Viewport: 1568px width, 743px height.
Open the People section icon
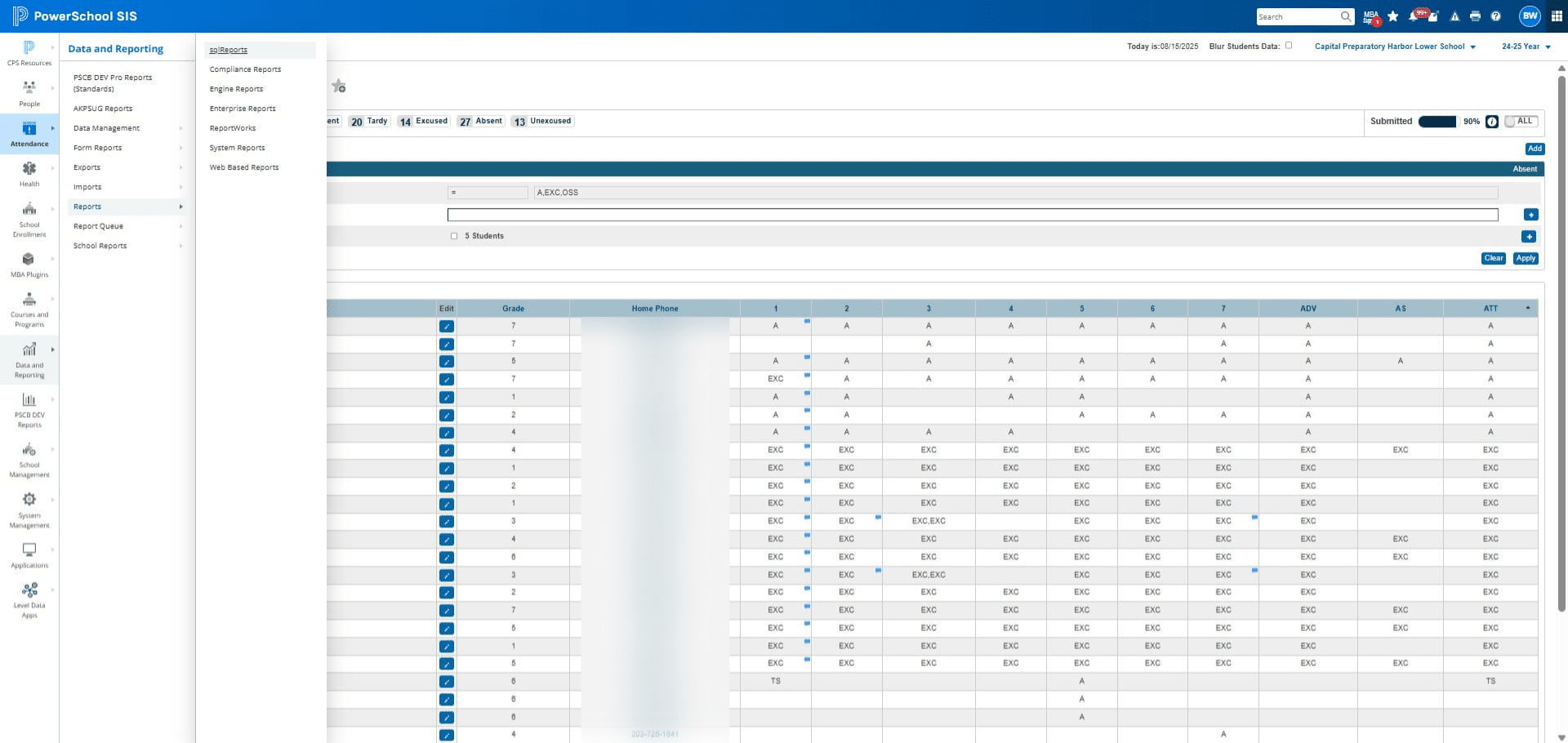coord(29,87)
